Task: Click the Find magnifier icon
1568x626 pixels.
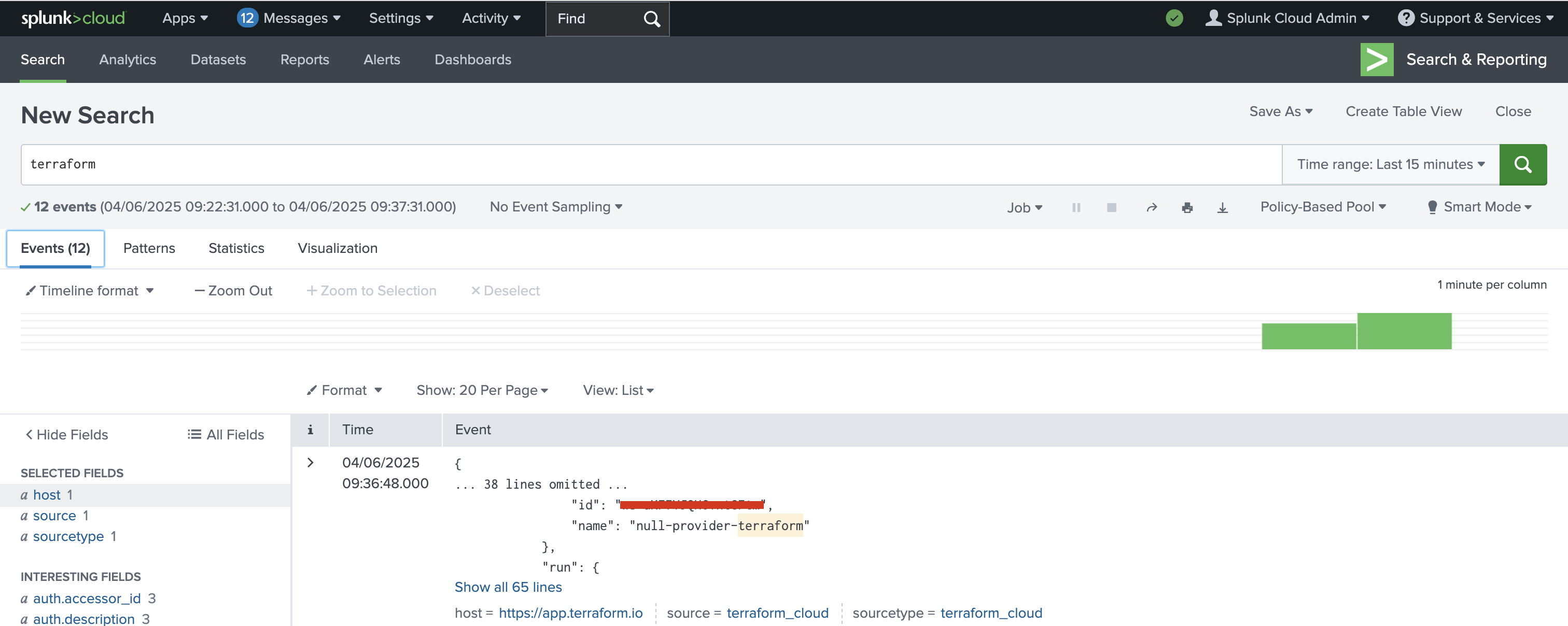Action: click(651, 19)
